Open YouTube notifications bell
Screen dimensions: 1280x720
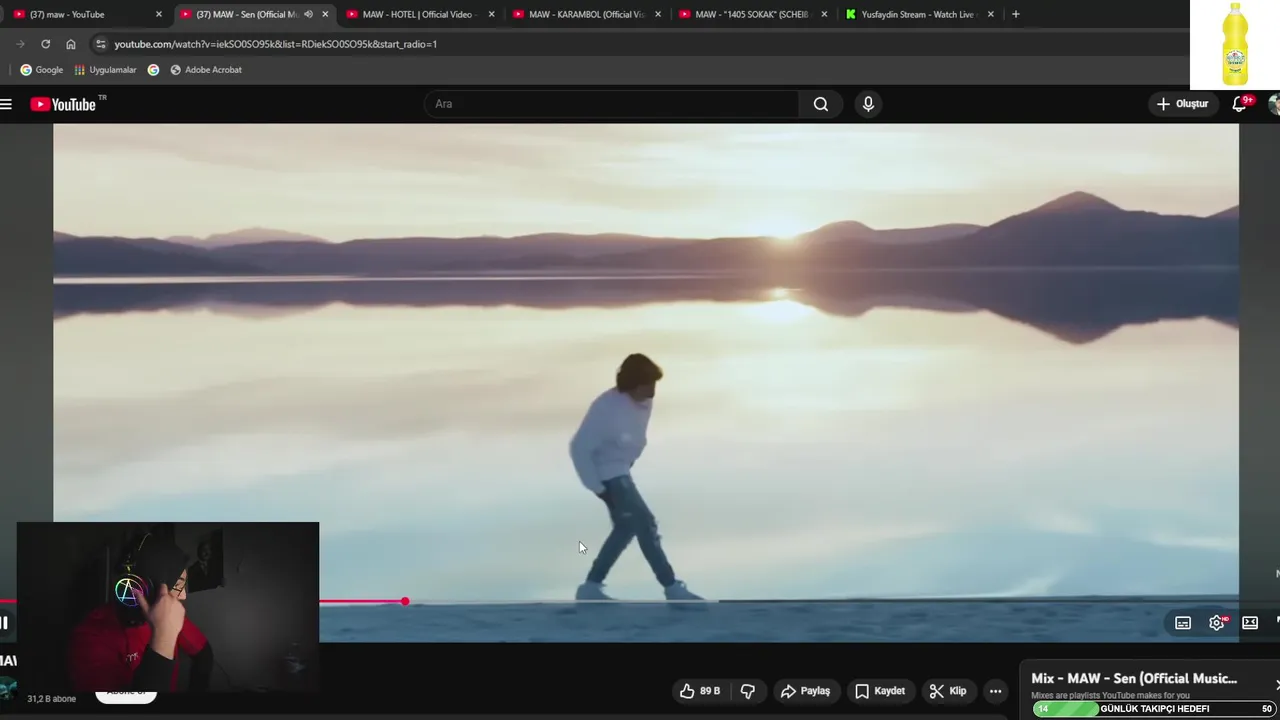1240,104
